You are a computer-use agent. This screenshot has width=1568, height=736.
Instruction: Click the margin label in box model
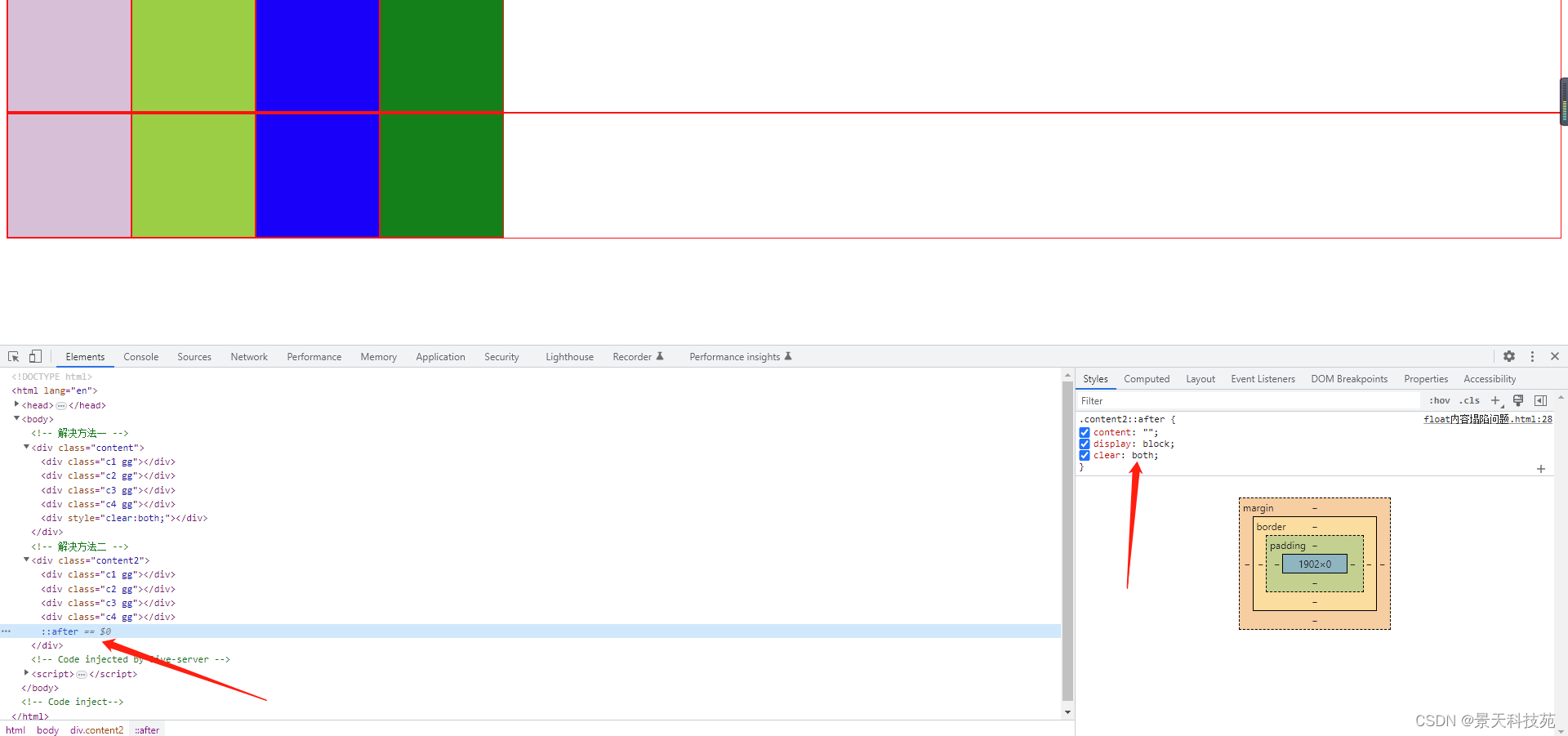click(1258, 508)
